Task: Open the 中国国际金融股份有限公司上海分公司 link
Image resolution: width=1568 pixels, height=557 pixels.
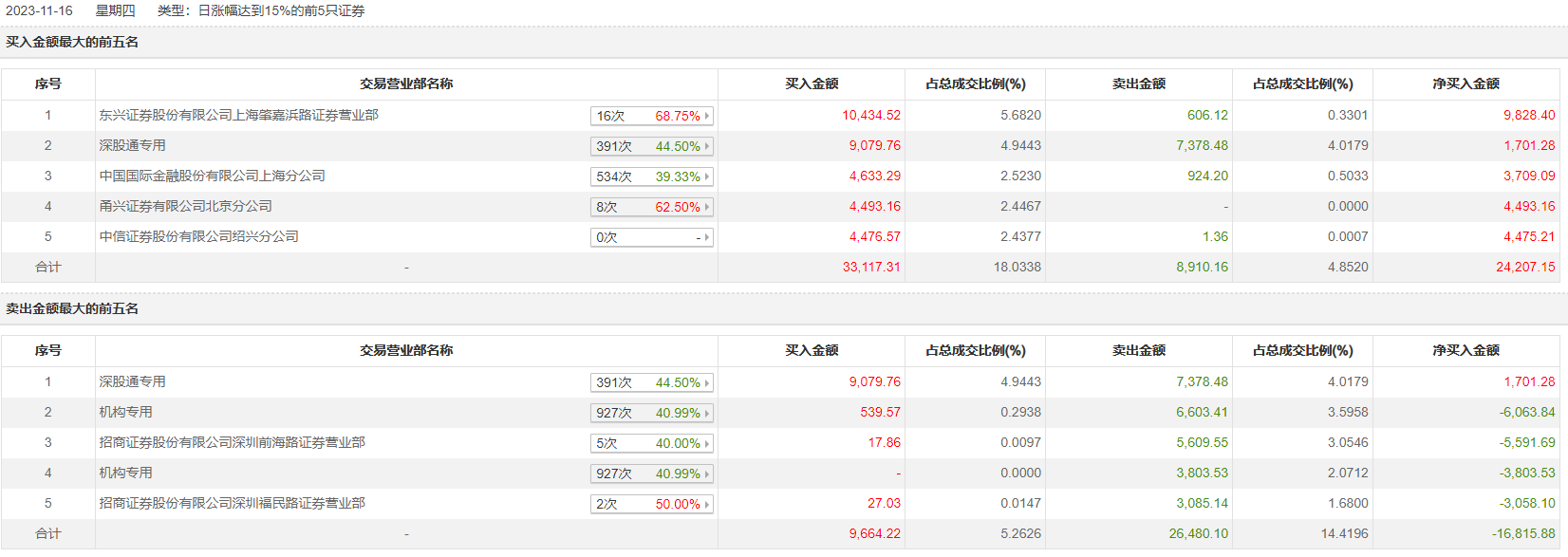Action: pyautogui.click(x=213, y=176)
